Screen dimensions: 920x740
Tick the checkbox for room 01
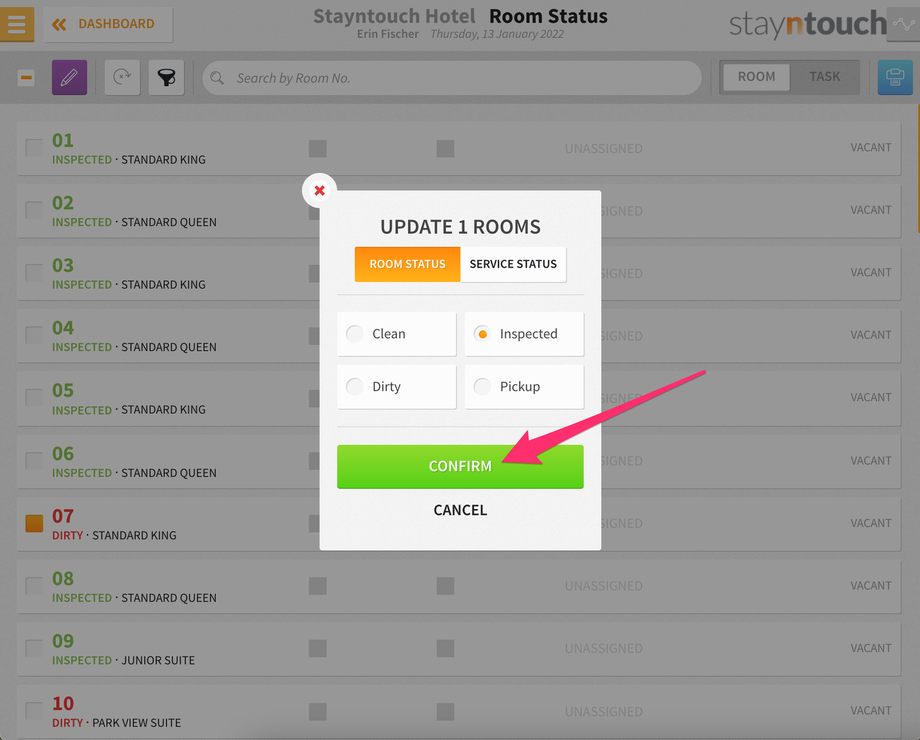(34, 147)
